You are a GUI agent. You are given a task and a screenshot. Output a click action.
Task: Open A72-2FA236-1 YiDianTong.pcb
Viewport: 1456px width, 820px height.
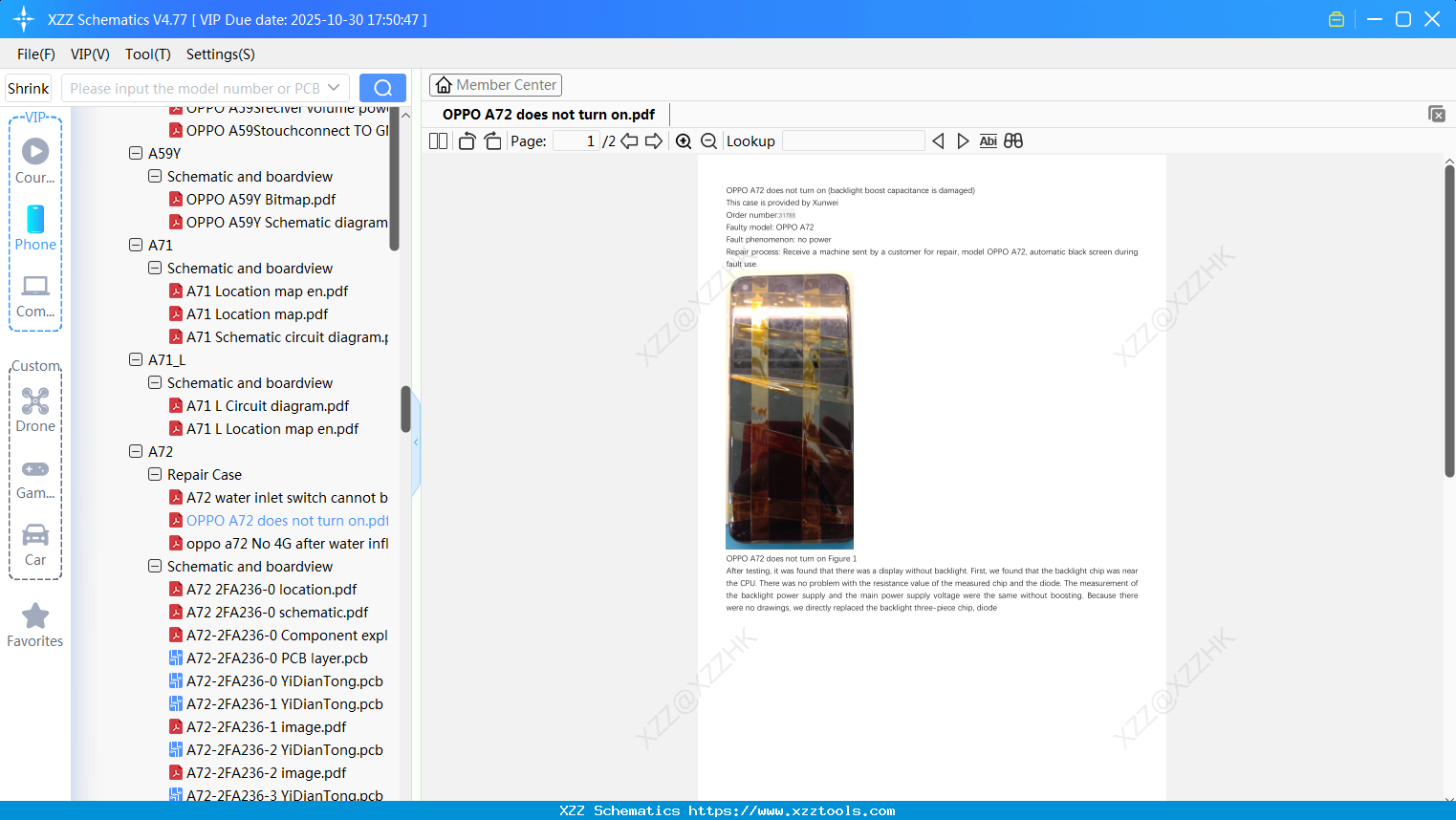pos(285,703)
